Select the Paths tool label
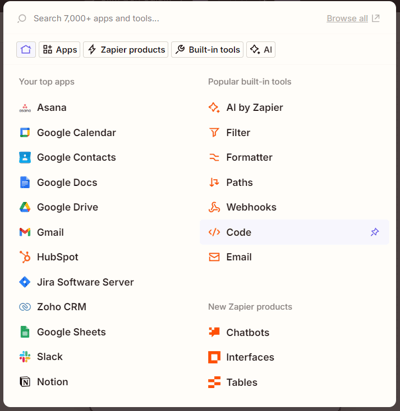This screenshot has height=411, width=400. (239, 182)
